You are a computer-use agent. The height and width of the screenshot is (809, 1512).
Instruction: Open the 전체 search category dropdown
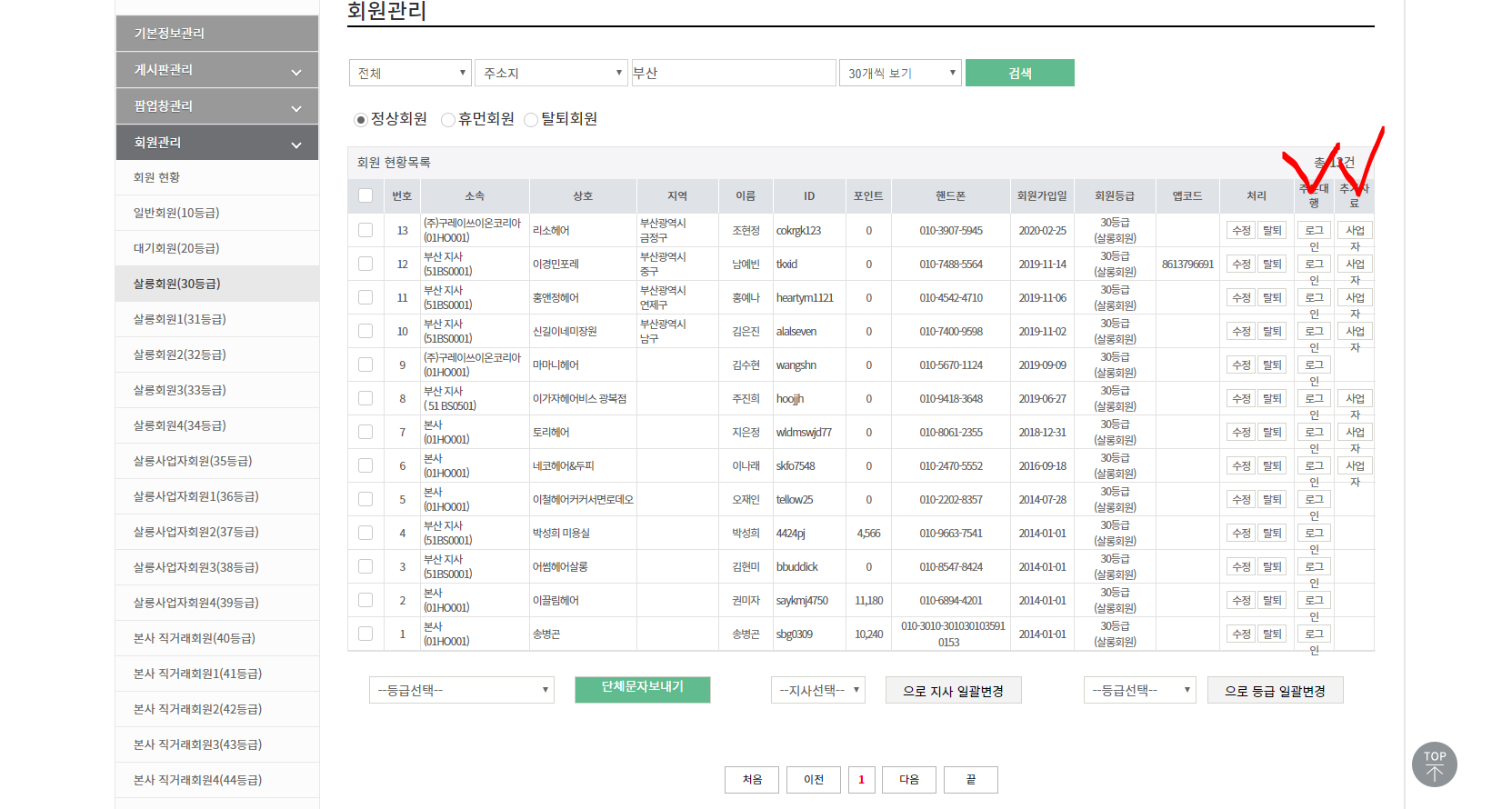click(x=410, y=73)
